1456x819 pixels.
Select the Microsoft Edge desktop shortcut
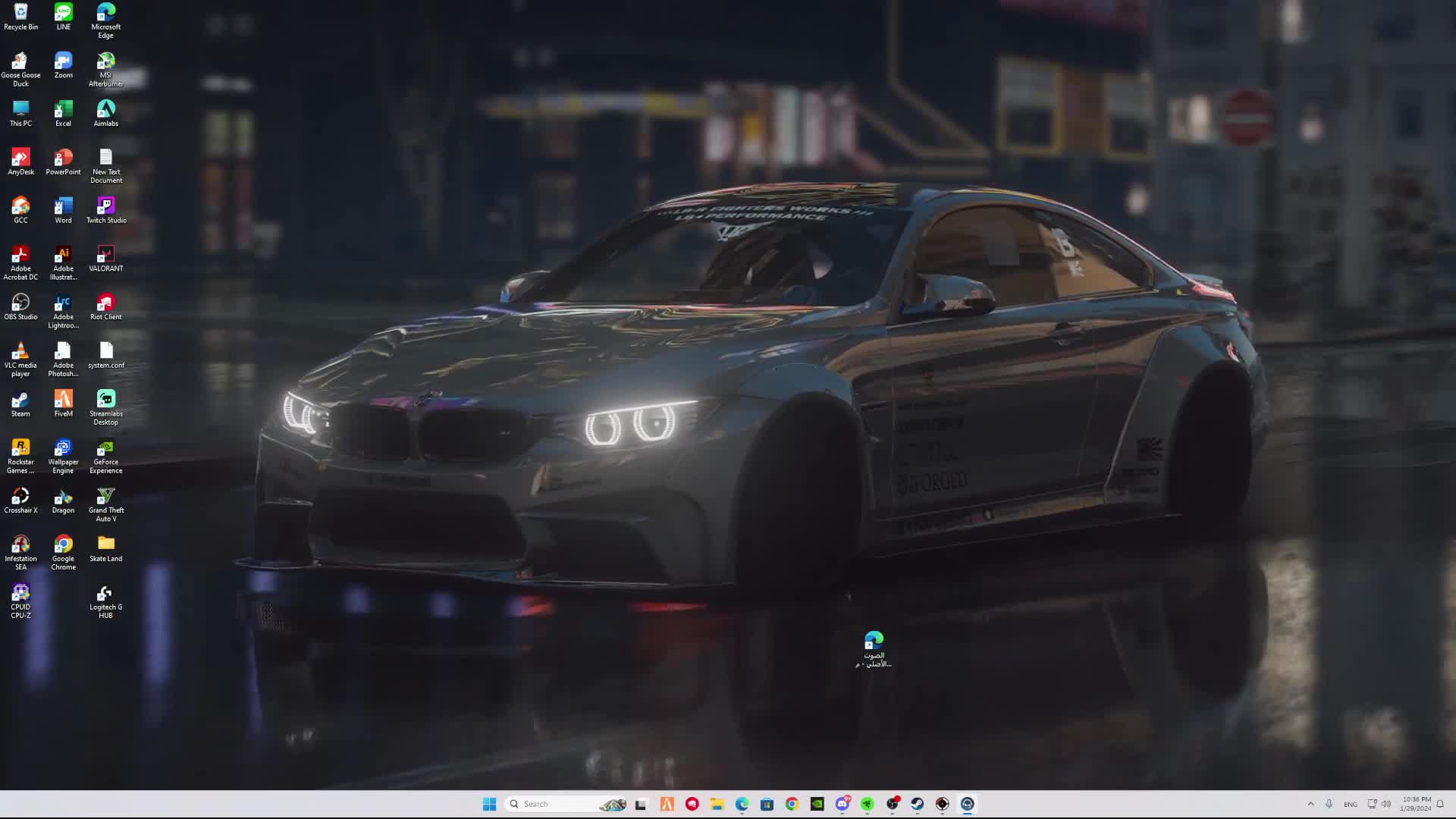pos(105,21)
